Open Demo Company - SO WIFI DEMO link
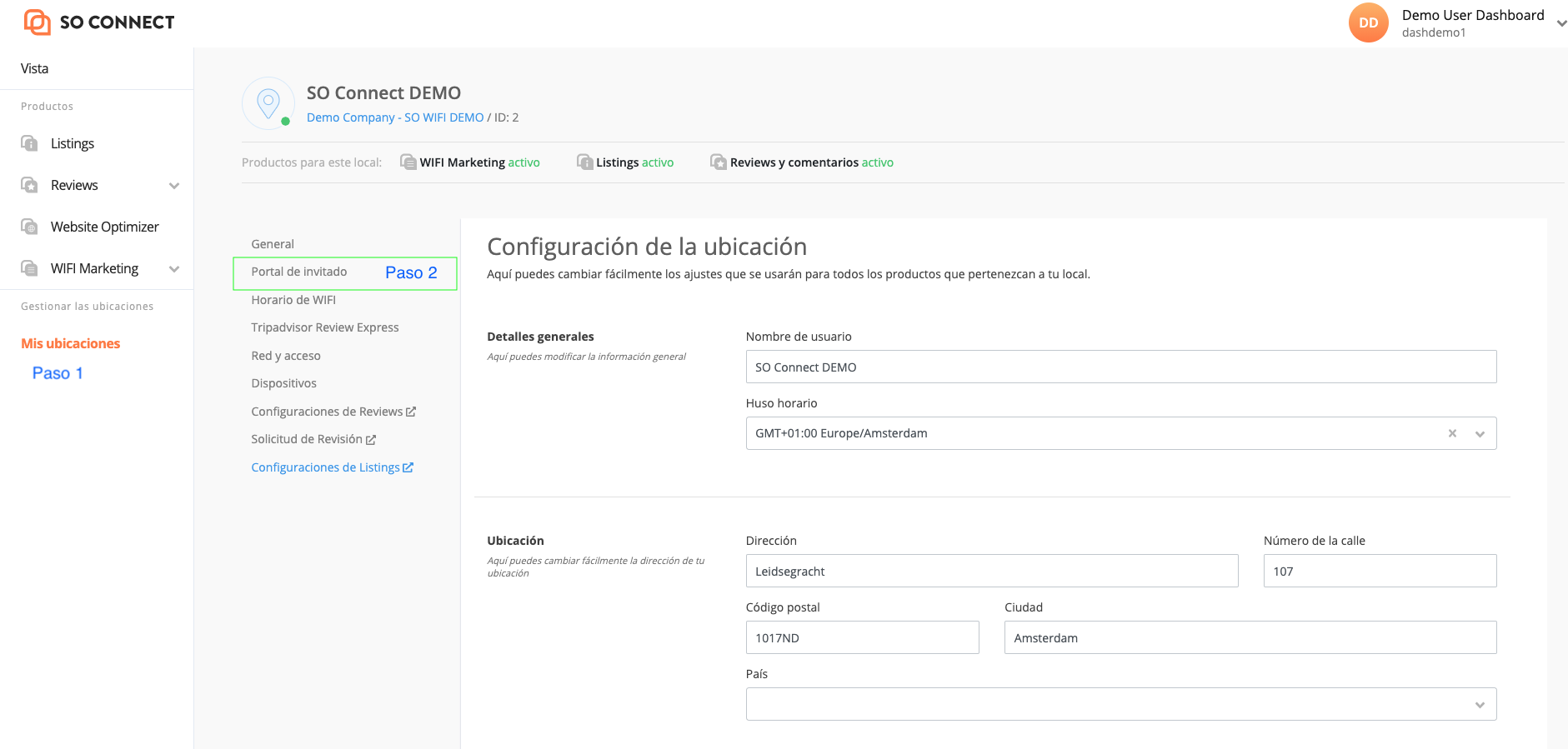The height and width of the screenshot is (749, 1568). click(395, 117)
